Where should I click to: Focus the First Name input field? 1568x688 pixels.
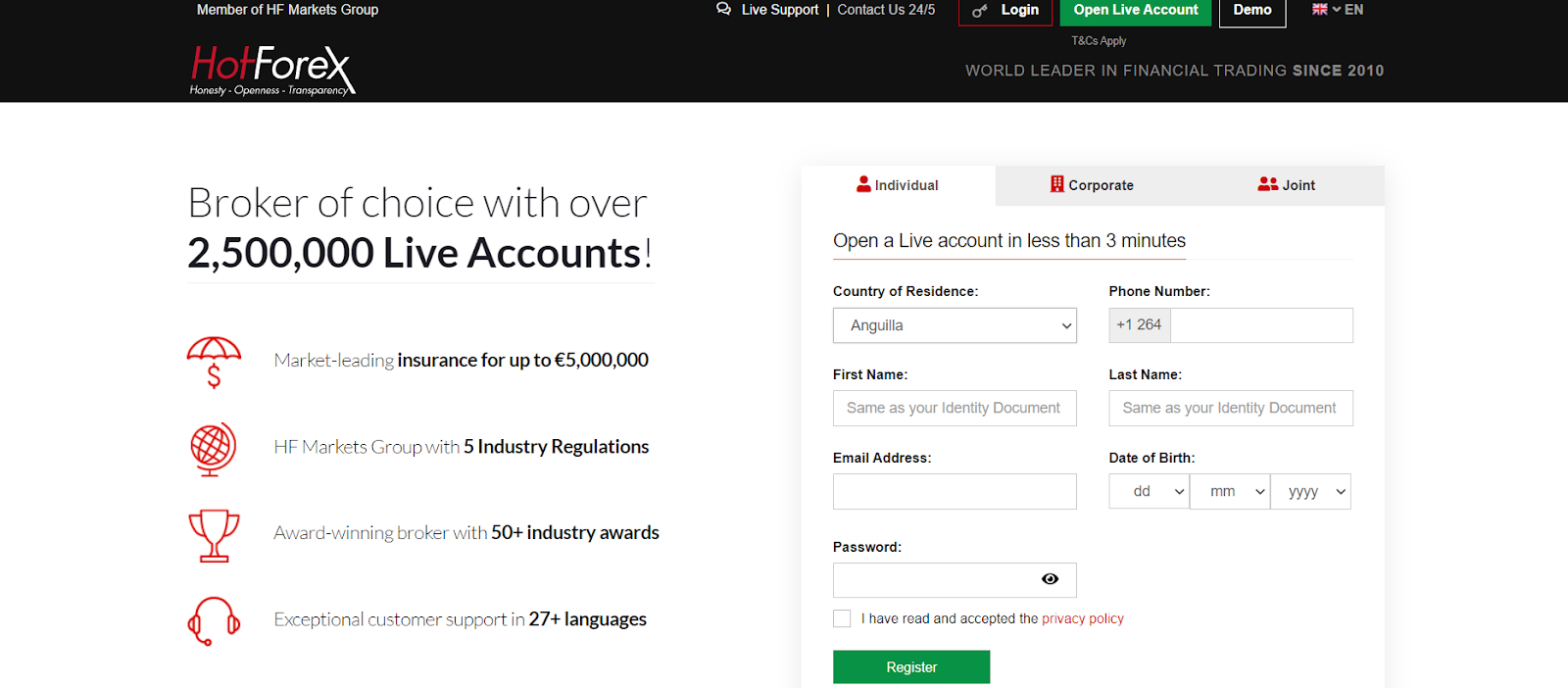955,408
